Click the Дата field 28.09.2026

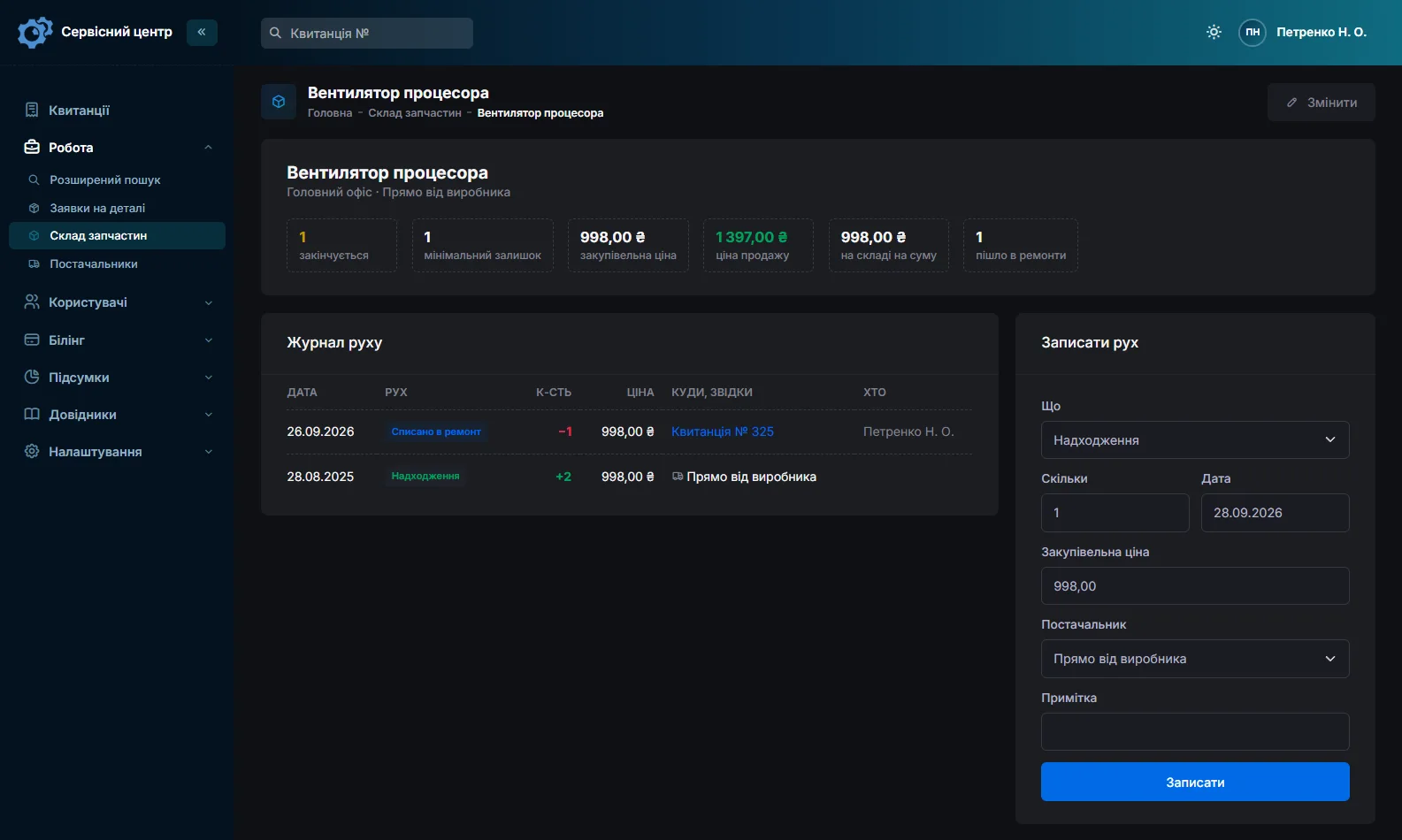tap(1276, 513)
